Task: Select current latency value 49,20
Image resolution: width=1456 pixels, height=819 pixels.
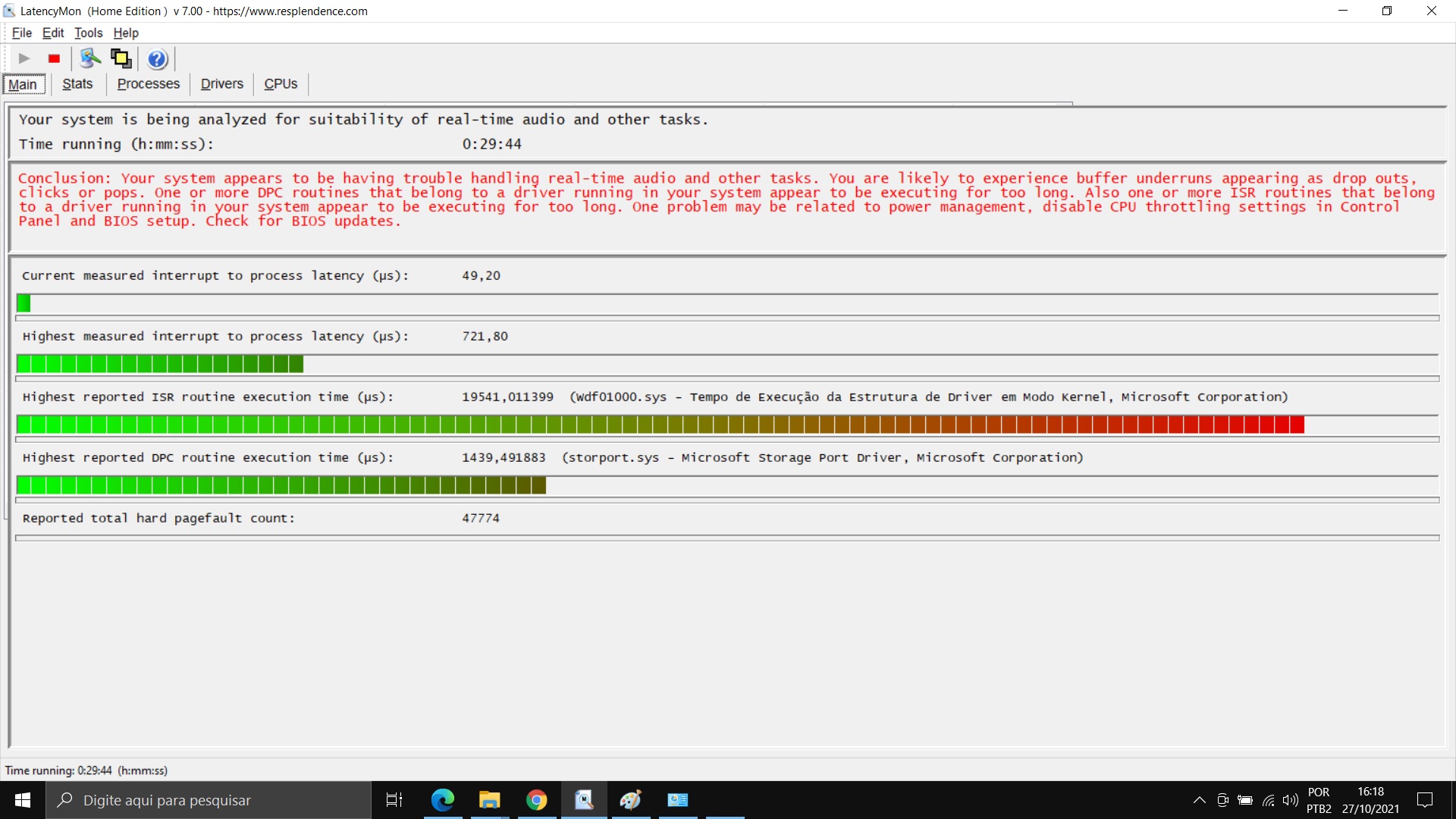Action: [482, 276]
